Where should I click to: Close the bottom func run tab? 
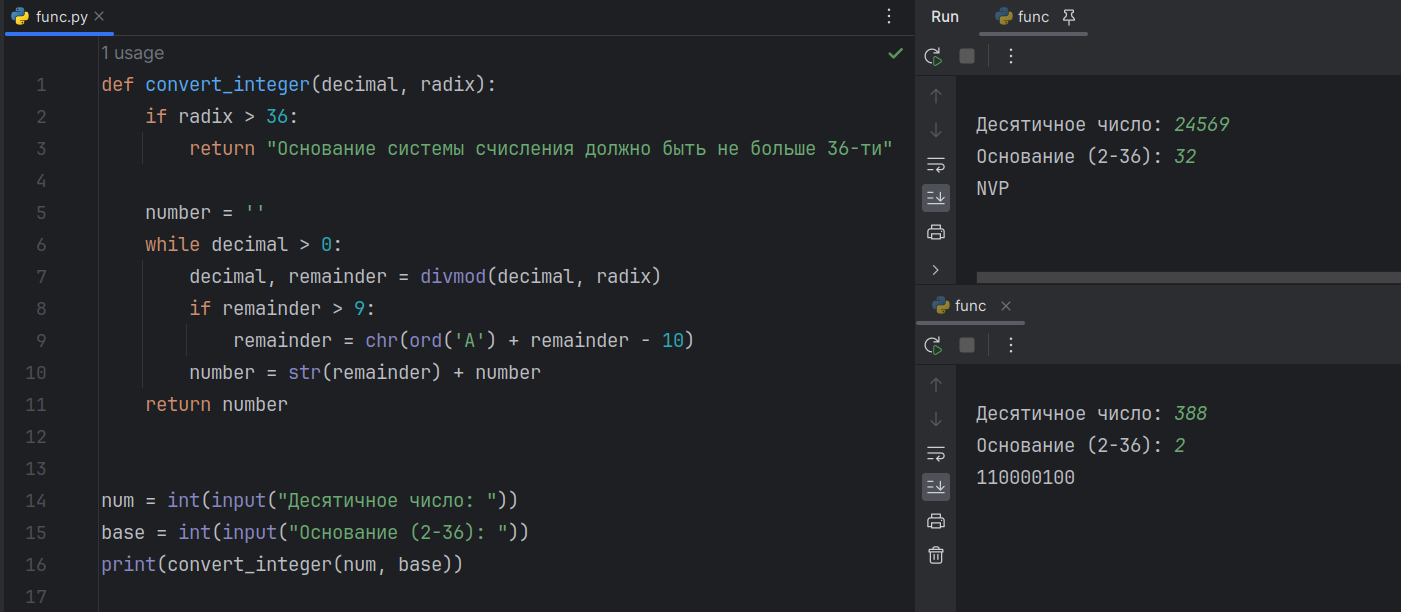click(1006, 306)
